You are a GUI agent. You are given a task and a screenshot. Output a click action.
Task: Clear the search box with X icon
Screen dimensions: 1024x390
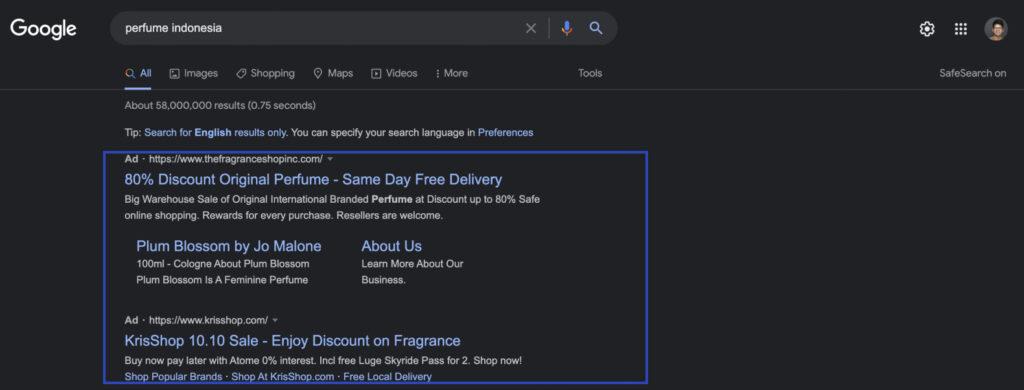tap(531, 28)
